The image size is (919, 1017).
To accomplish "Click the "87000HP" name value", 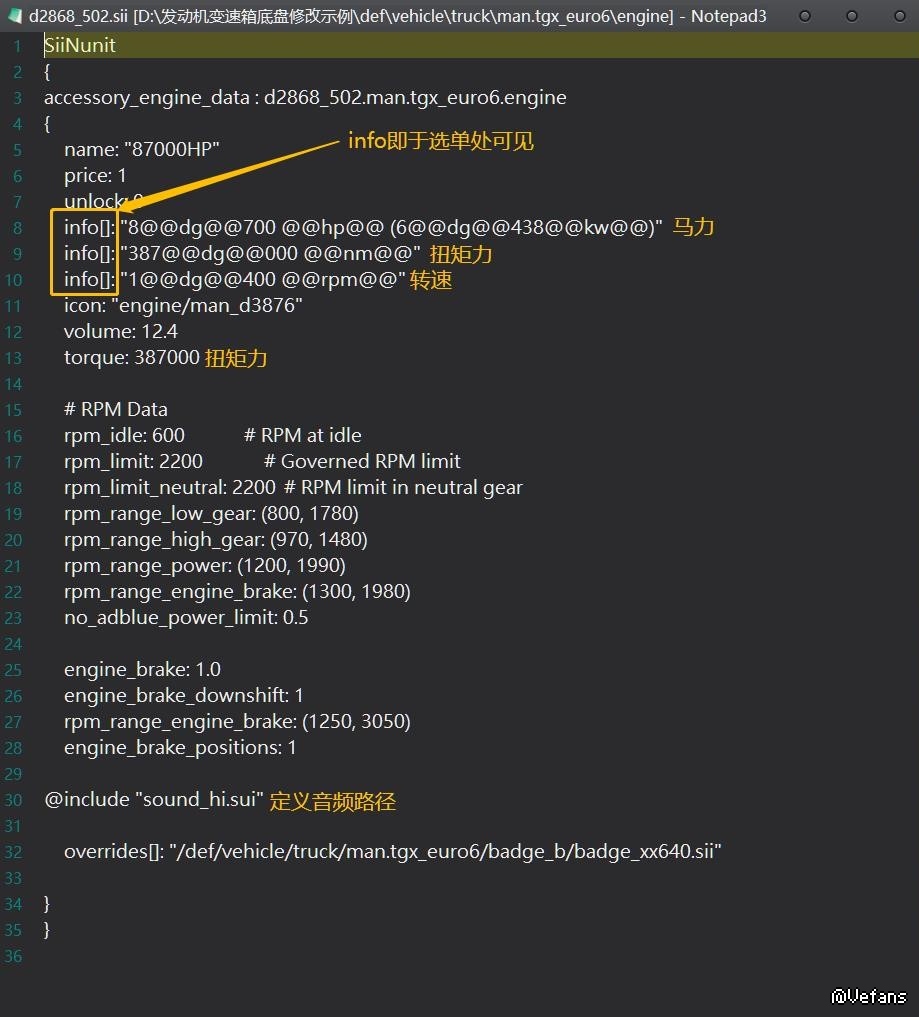I will (x=171, y=150).
